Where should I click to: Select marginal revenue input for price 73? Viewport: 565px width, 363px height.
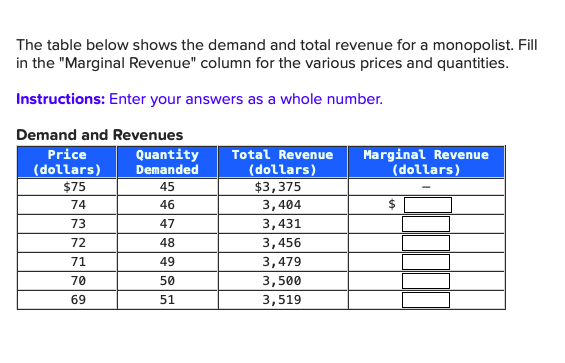click(x=426, y=224)
